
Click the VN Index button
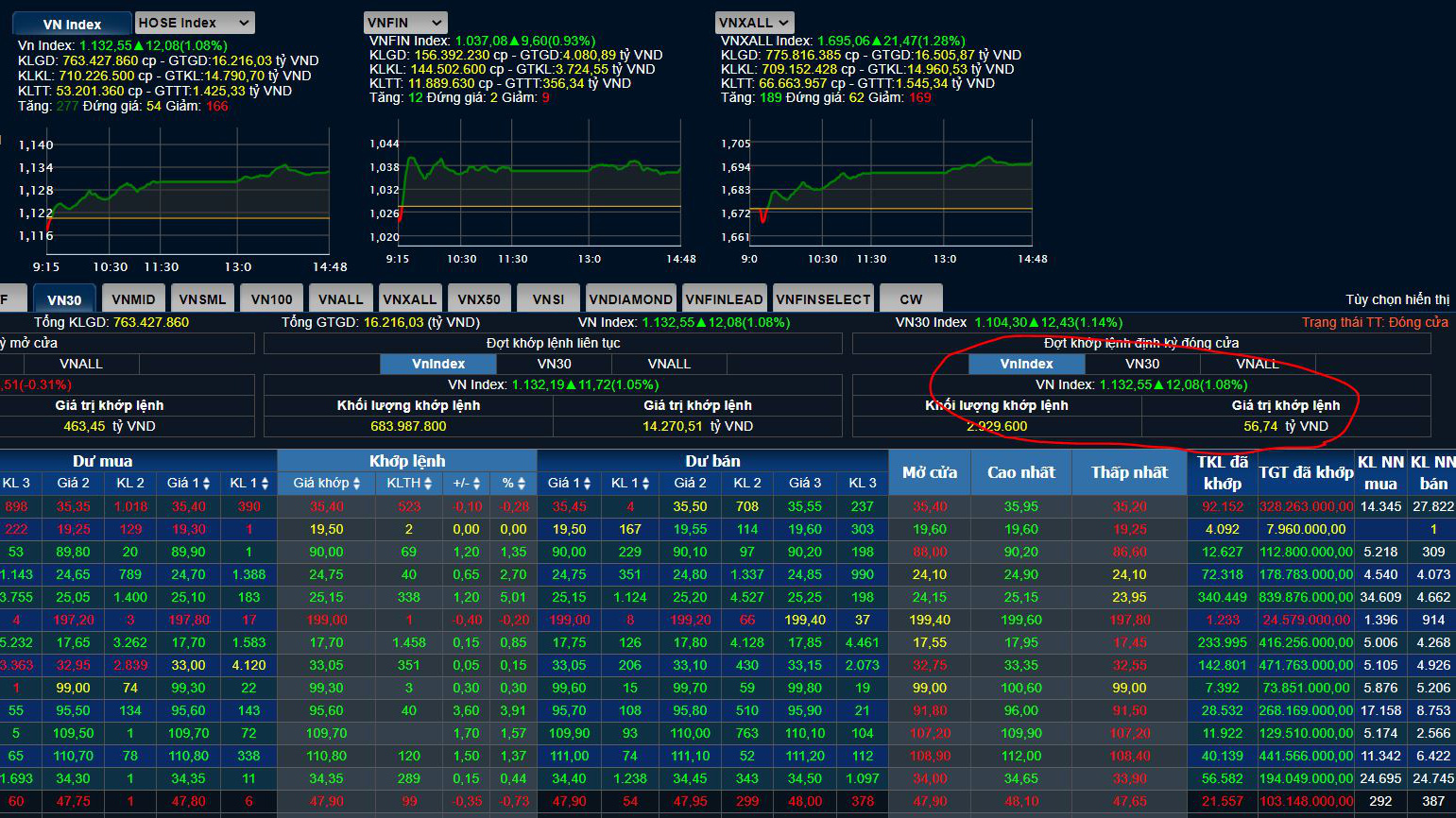pyautogui.click(x=72, y=25)
